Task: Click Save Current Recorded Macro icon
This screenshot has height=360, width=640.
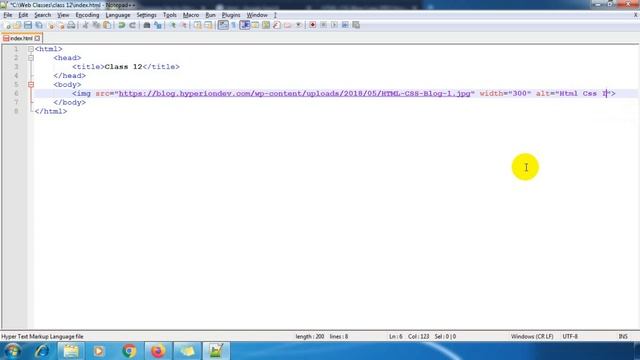Action: tap(356, 25)
